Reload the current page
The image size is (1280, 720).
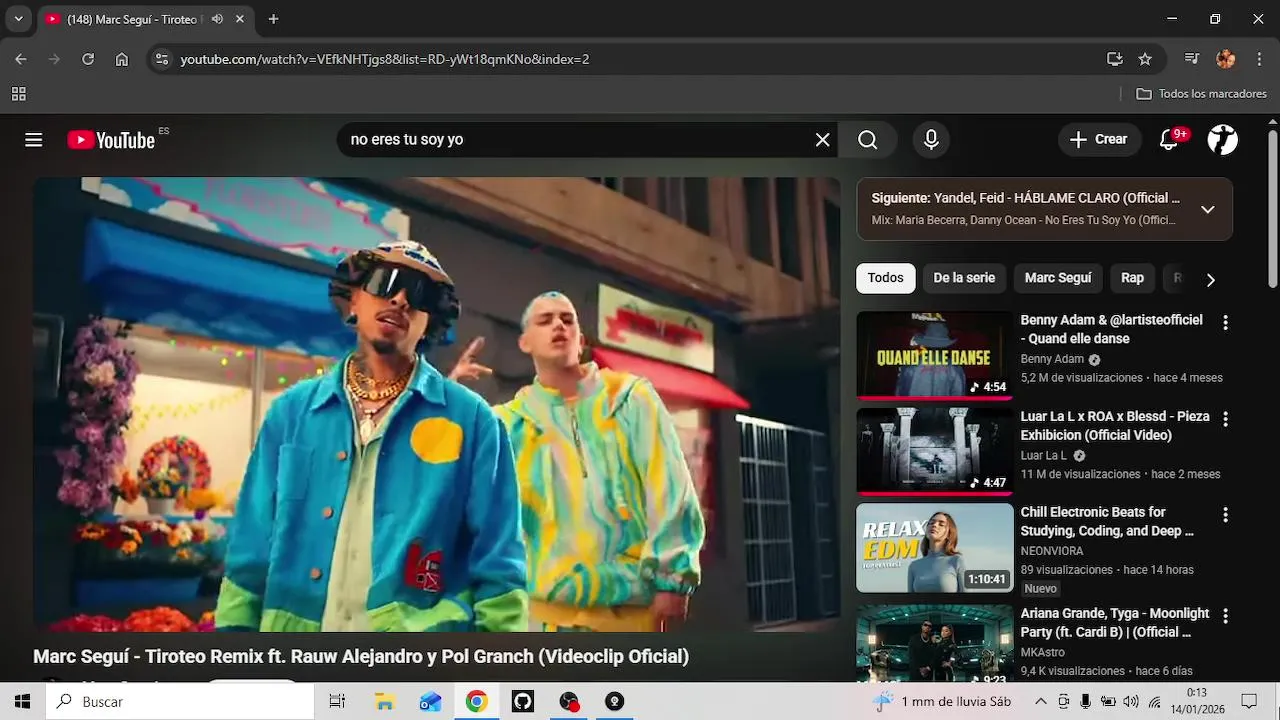coord(88,59)
